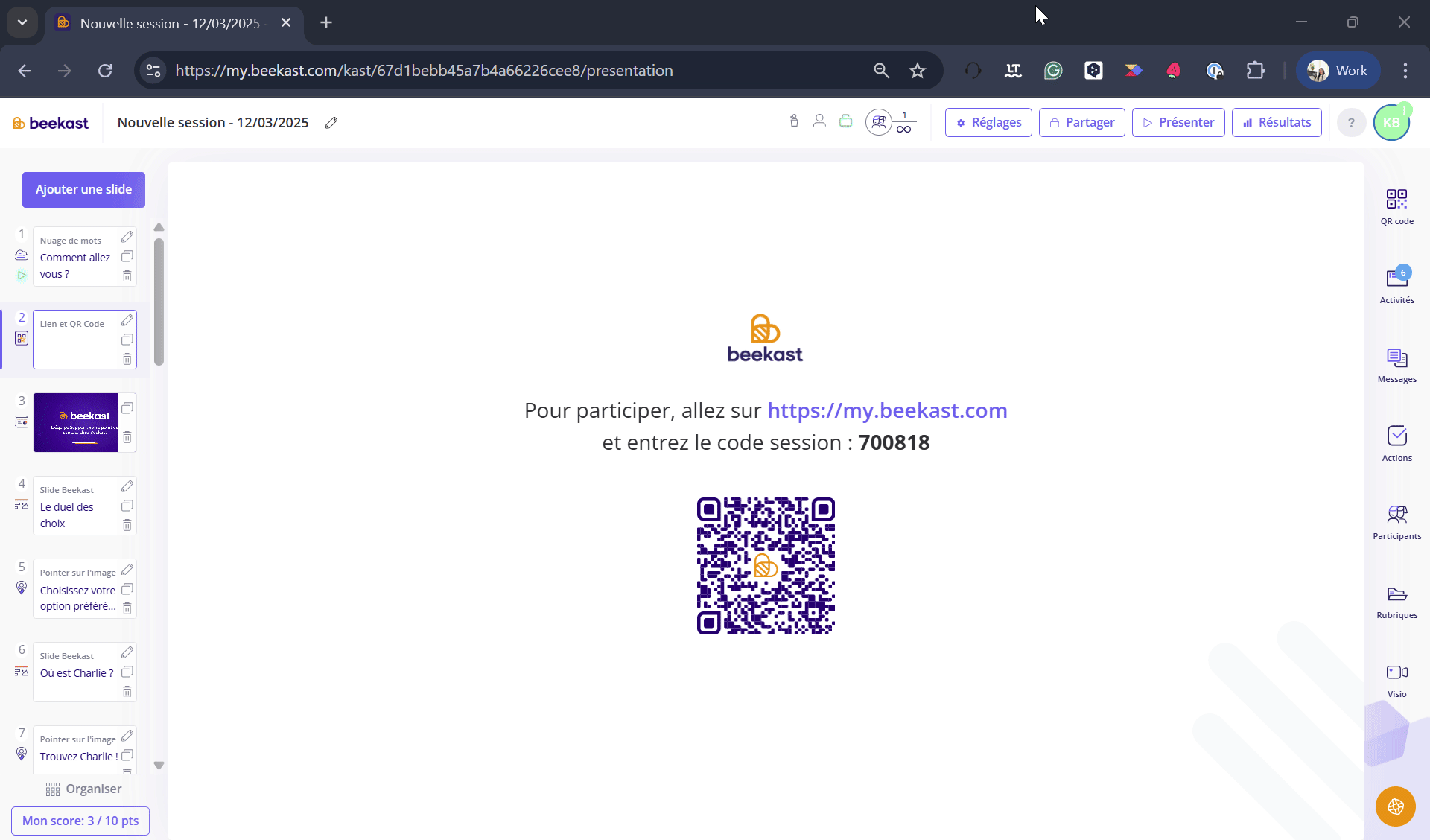Edit slide 4 Le duel des choix
Image resolution: width=1430 pixels, height=840 pixels.
coord(127,486)
